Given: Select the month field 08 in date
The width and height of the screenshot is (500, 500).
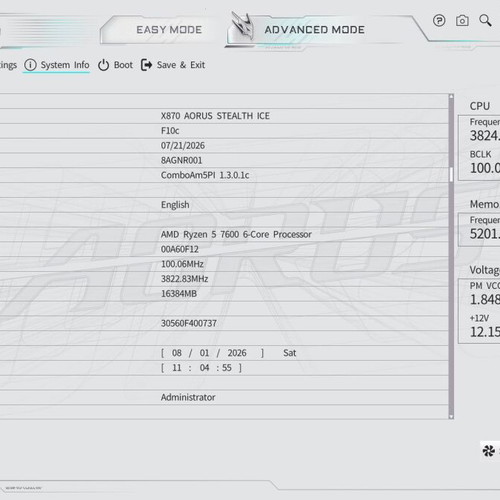Looking at the screenshot, I should (x=177, y=353).
